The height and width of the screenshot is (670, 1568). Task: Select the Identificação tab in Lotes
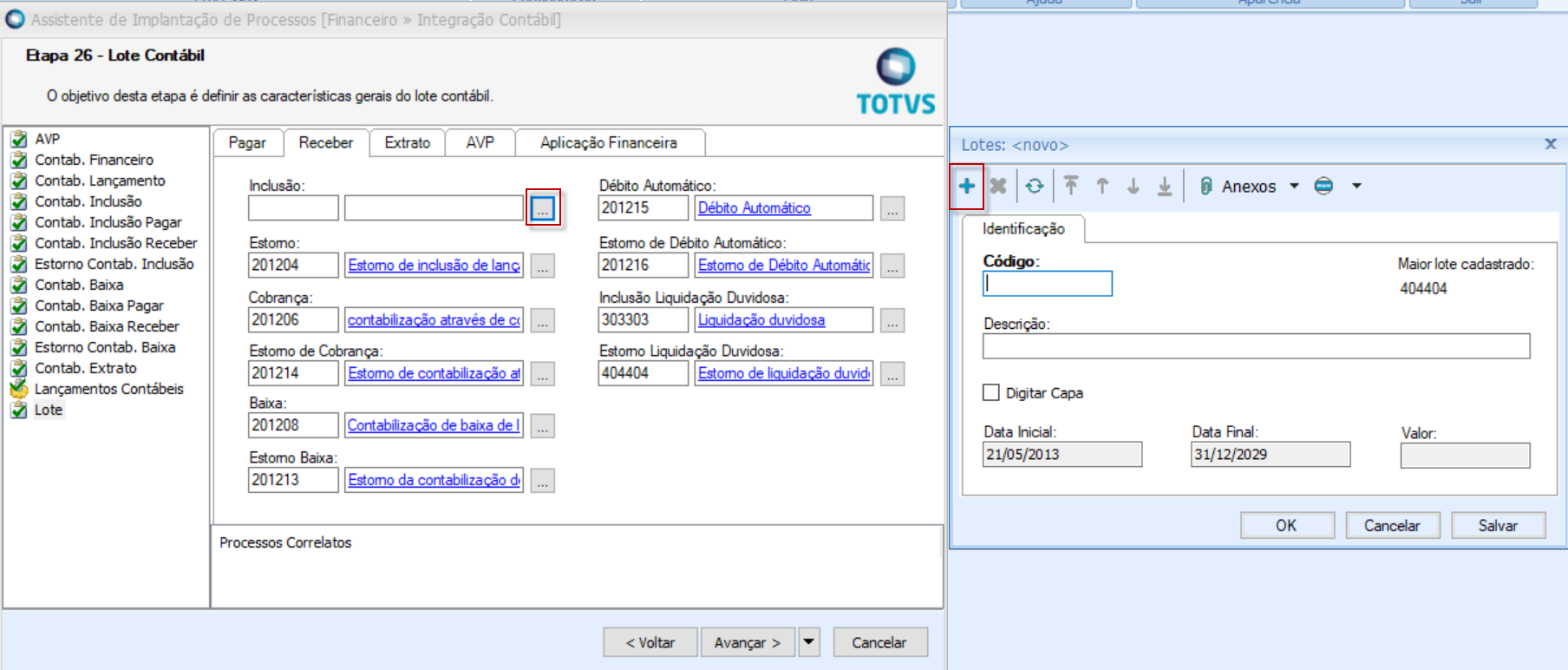pyautogui.click(x=1023, y=229)
